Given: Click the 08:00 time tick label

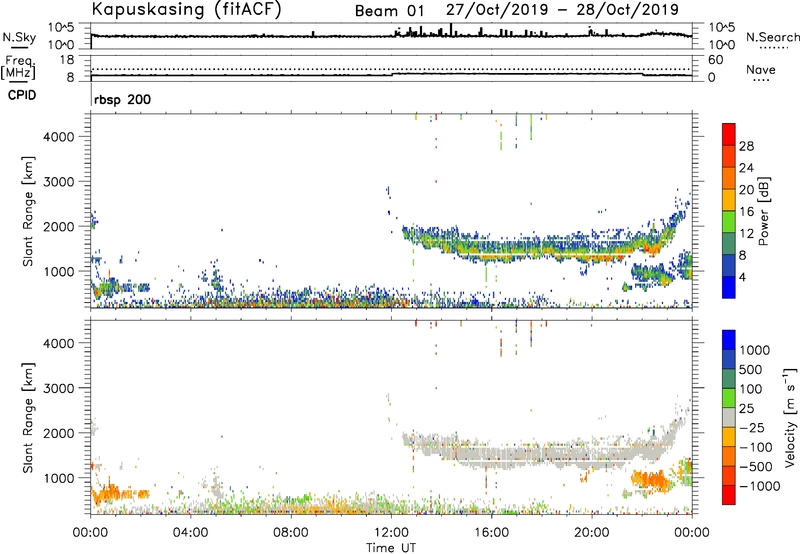Looking at the screenshot, I should pyautogui.click(x=290, y=533).
